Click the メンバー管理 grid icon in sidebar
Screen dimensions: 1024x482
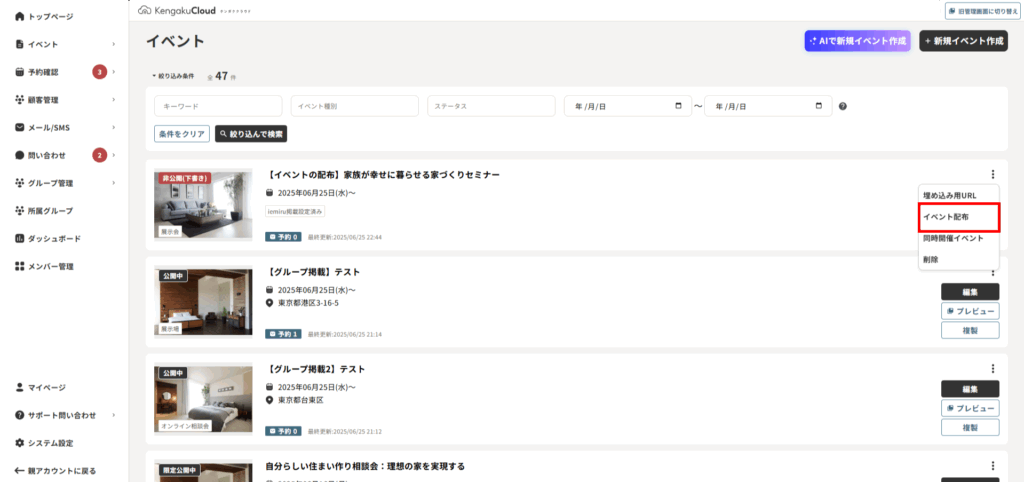point(20,267)
